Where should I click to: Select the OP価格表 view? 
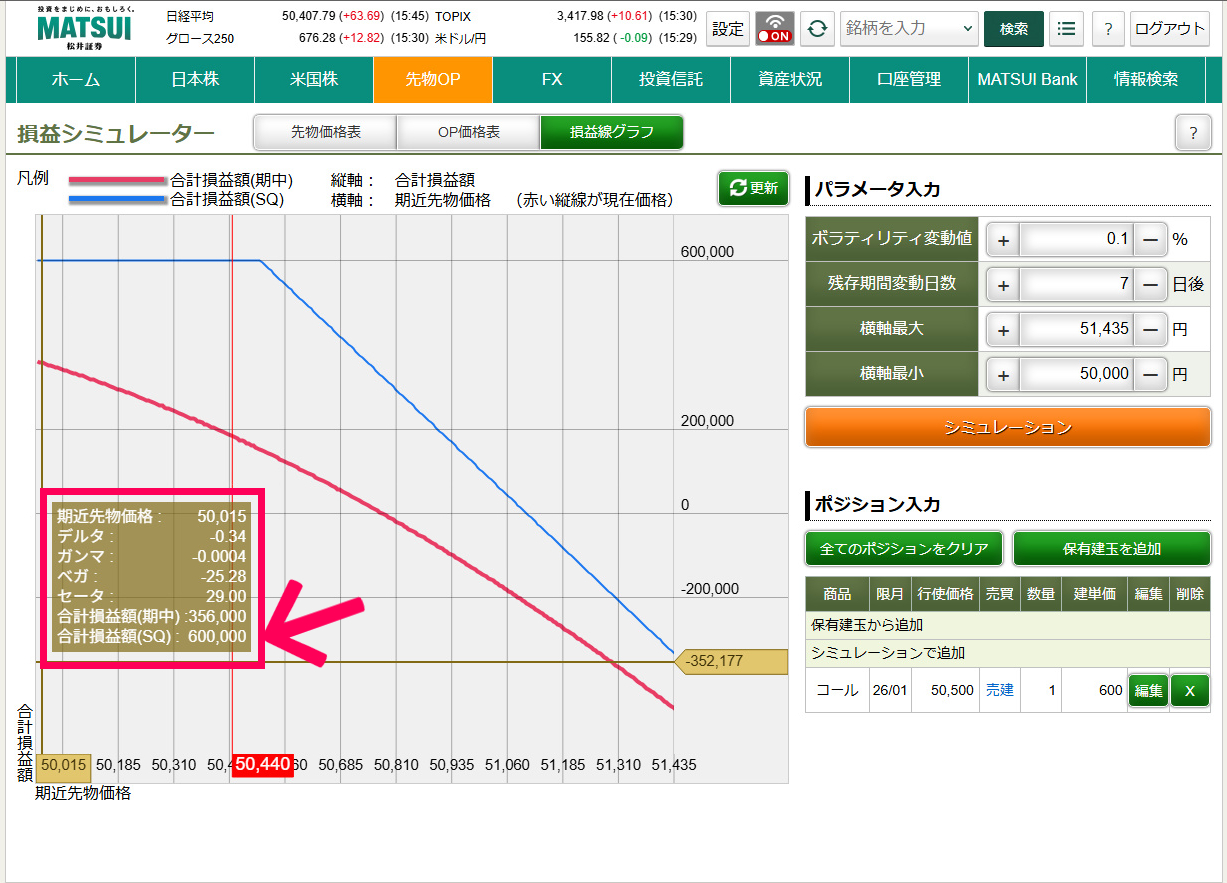468,132
